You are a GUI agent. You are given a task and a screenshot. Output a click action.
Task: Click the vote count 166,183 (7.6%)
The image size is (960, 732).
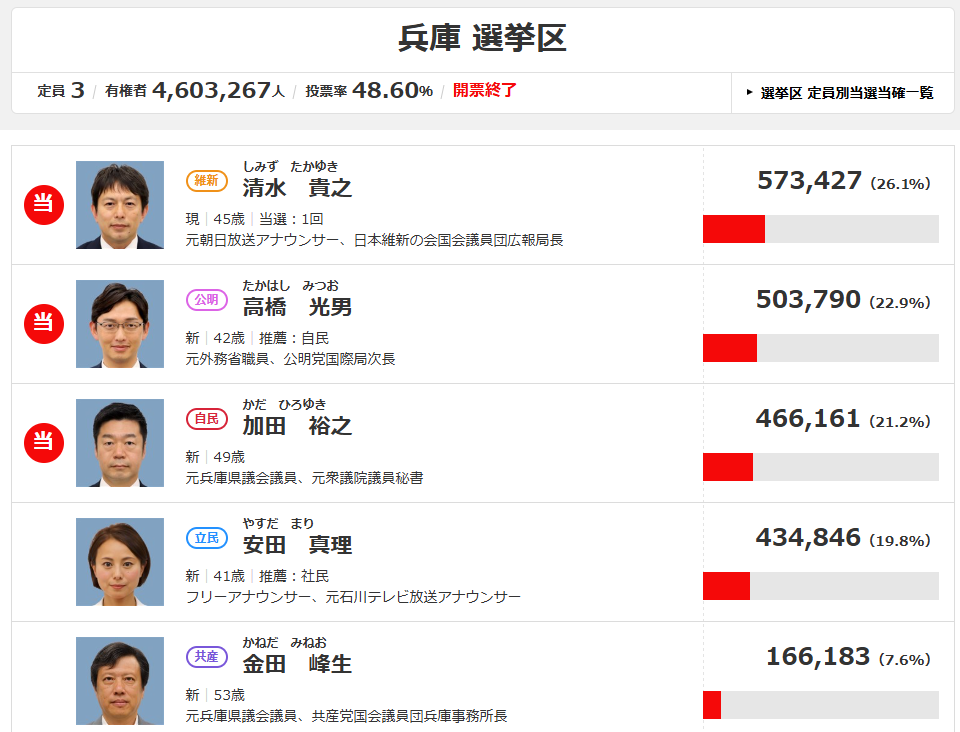click(848, 657)
